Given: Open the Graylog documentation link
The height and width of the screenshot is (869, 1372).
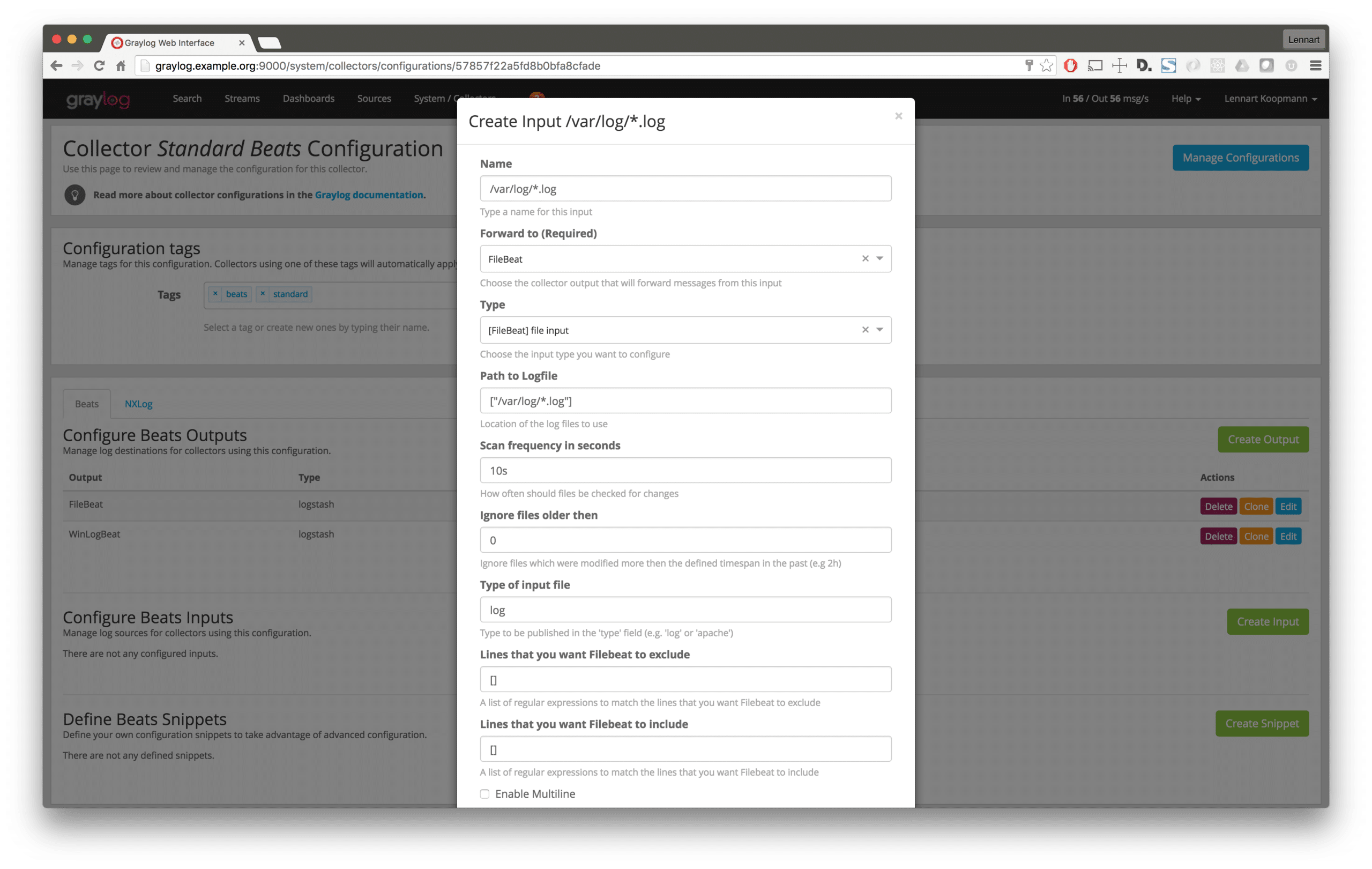Looking at the screenshot, I should pyautogui.click(x=369, y=195).
